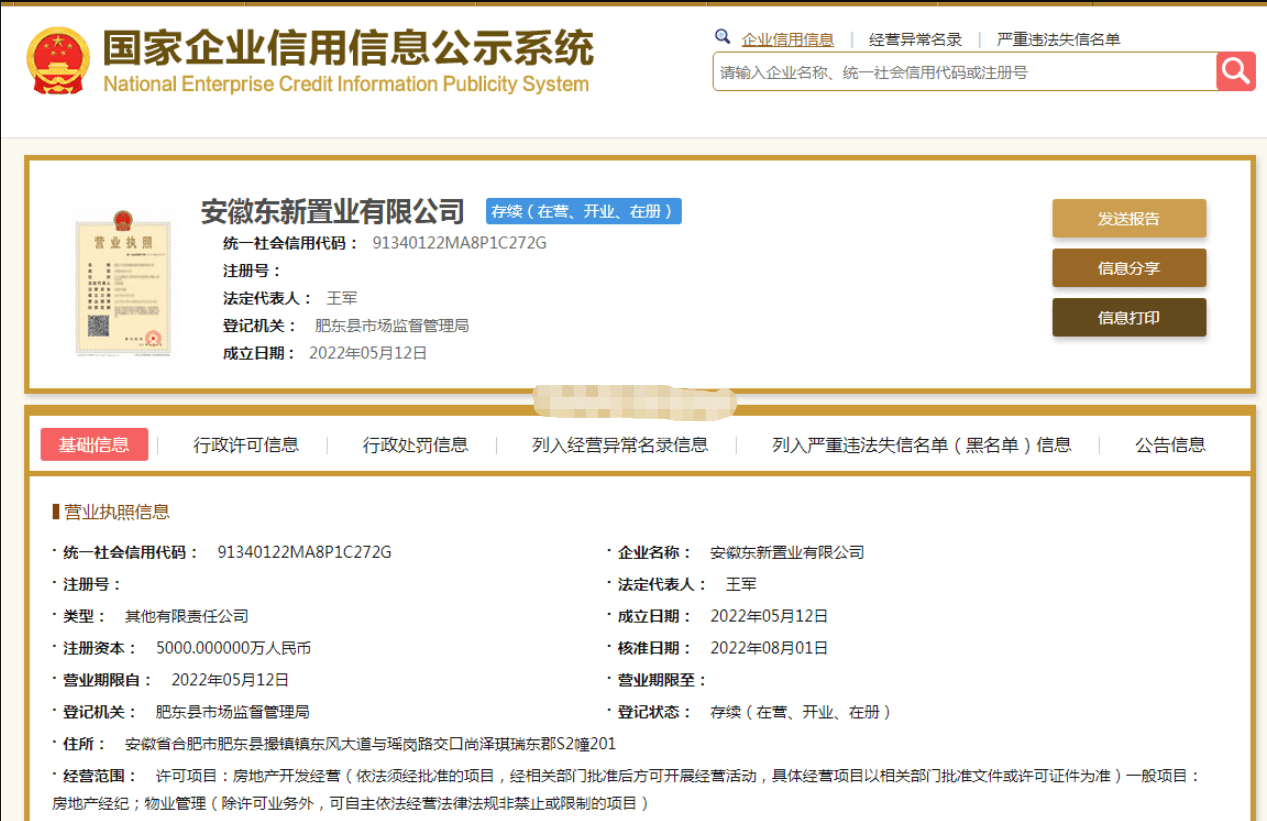Screen dimensions: 1267x821
Task: Open the 行政许可信息 tab
Action: point(246,445)
